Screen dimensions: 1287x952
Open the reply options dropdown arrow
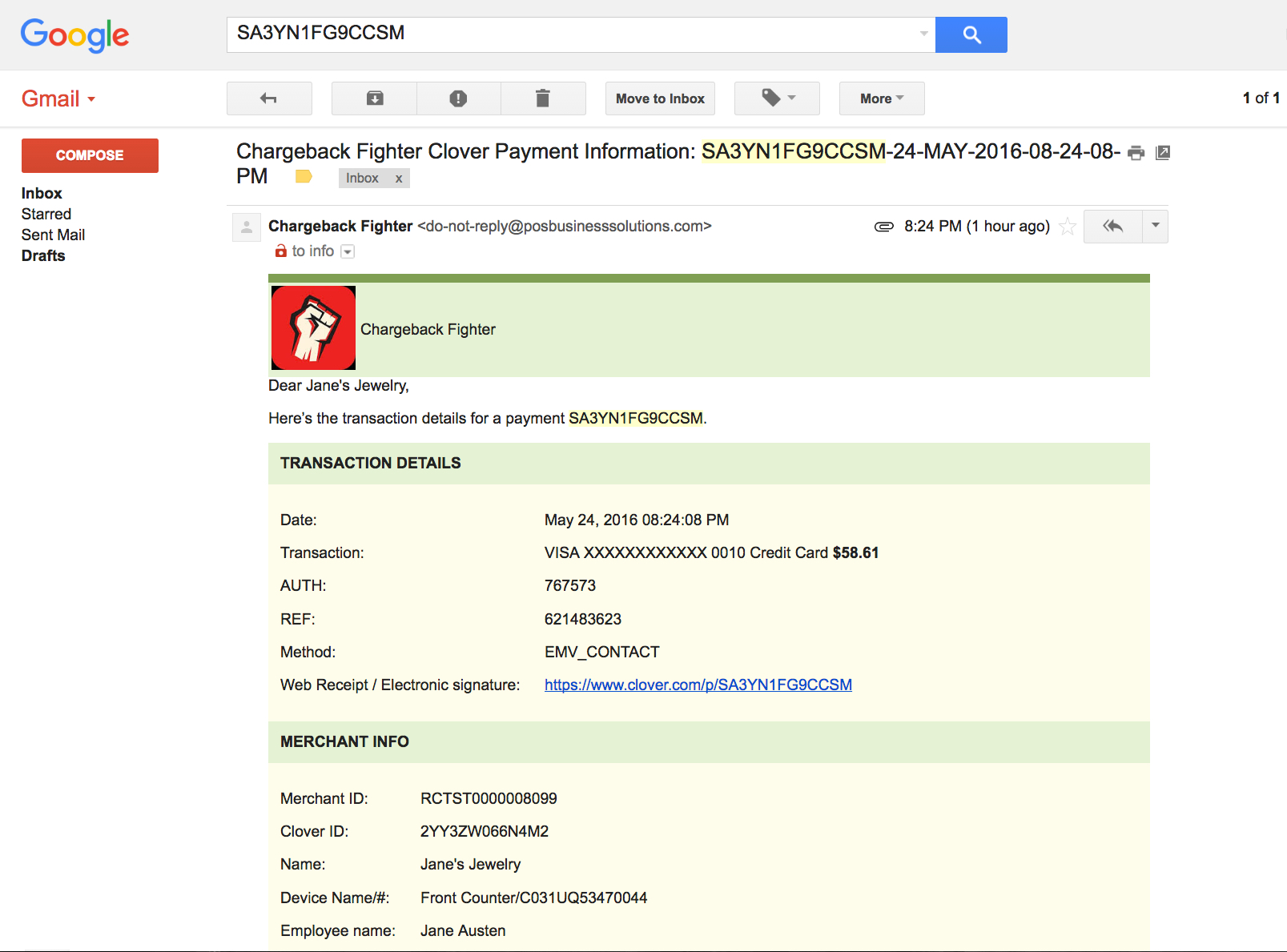tap(1155, 227)
